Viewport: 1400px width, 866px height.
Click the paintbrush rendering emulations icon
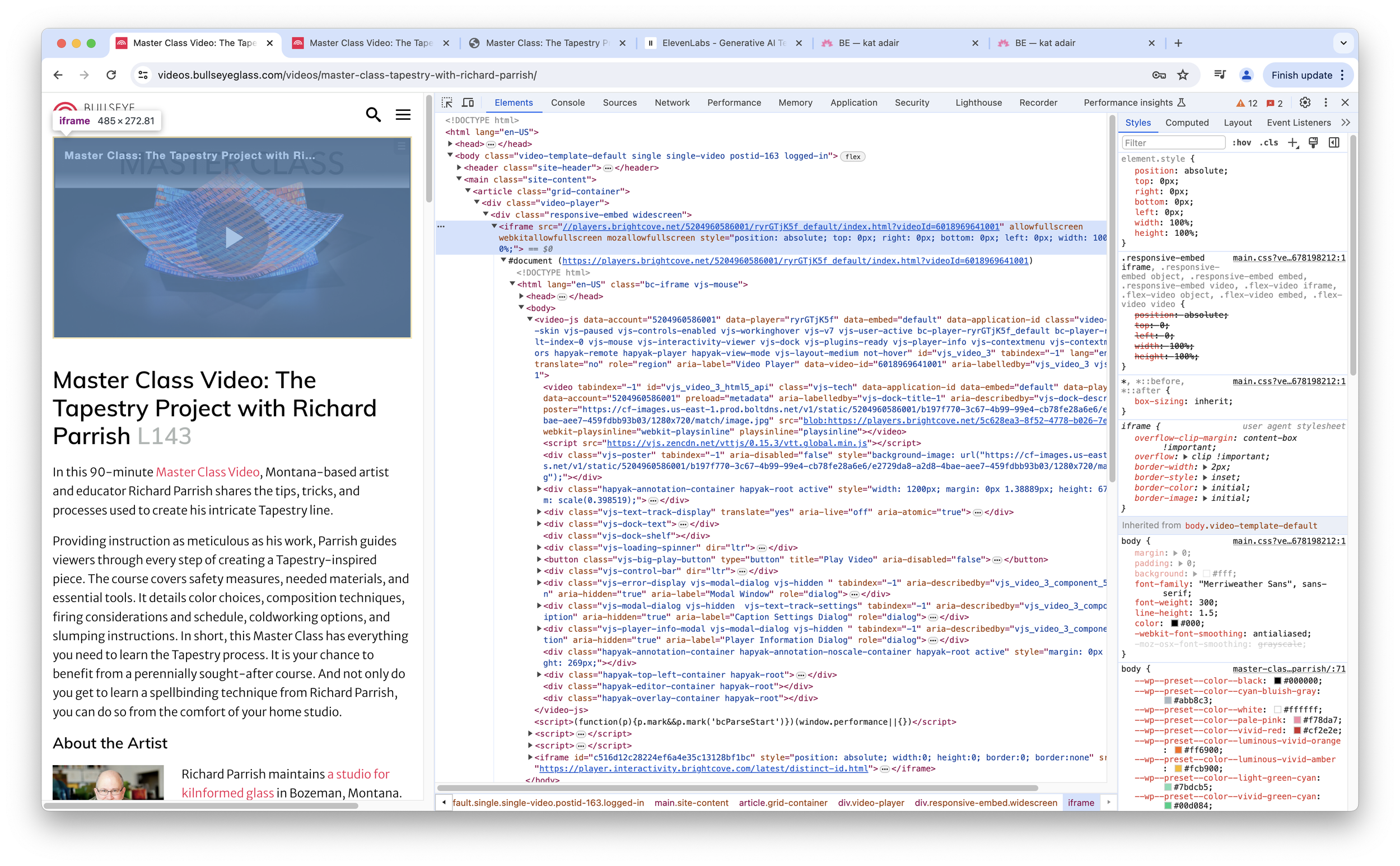click(1313, 143)
